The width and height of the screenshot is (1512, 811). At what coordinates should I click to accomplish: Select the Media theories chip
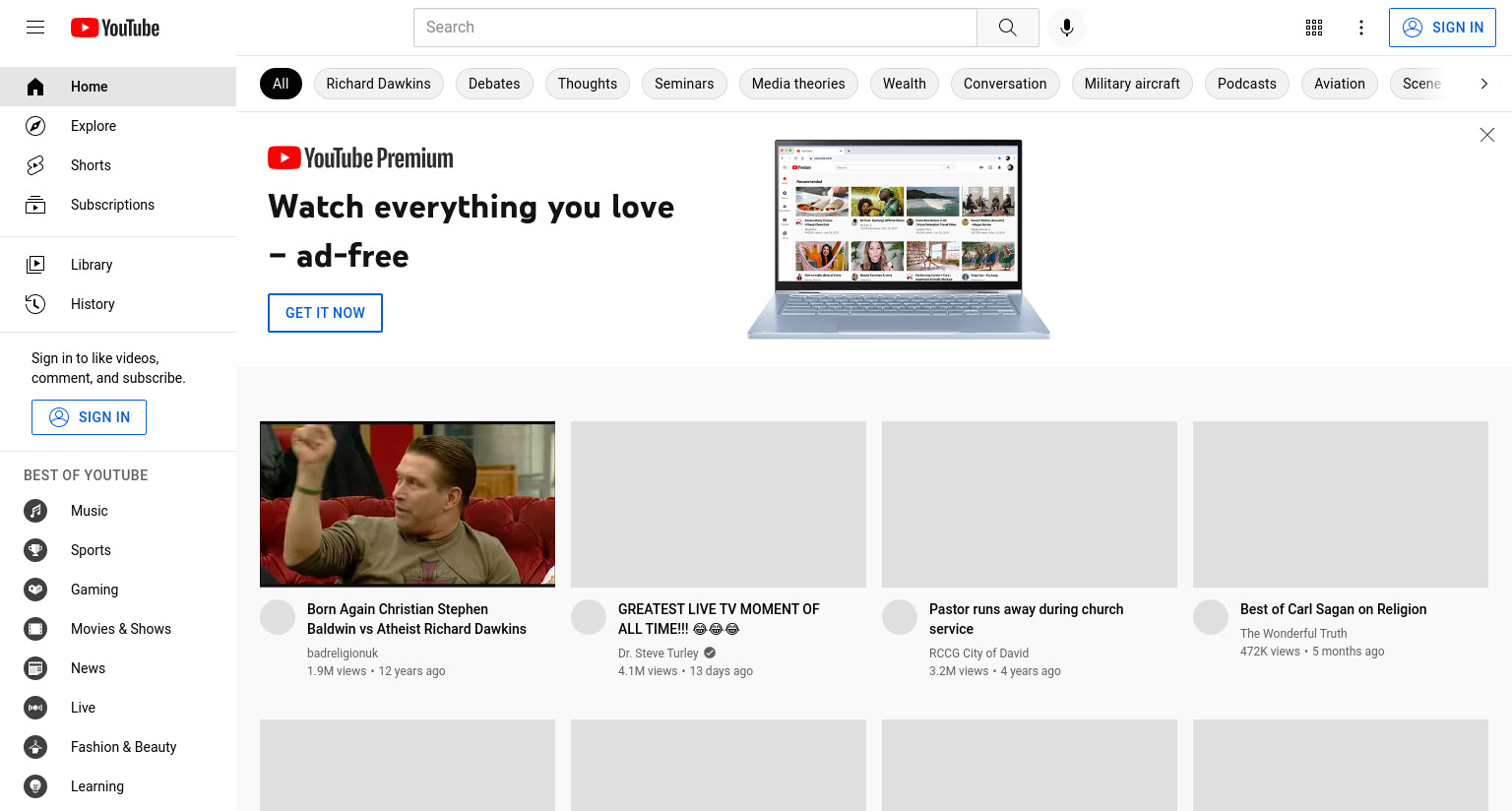[798, 84]
